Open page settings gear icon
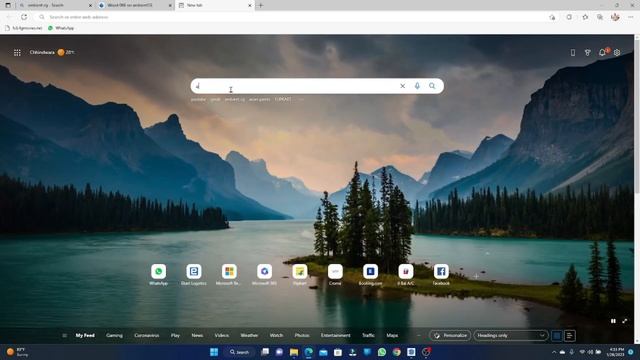The height and width of the screenshot is (360, 640). click(617, 52)
